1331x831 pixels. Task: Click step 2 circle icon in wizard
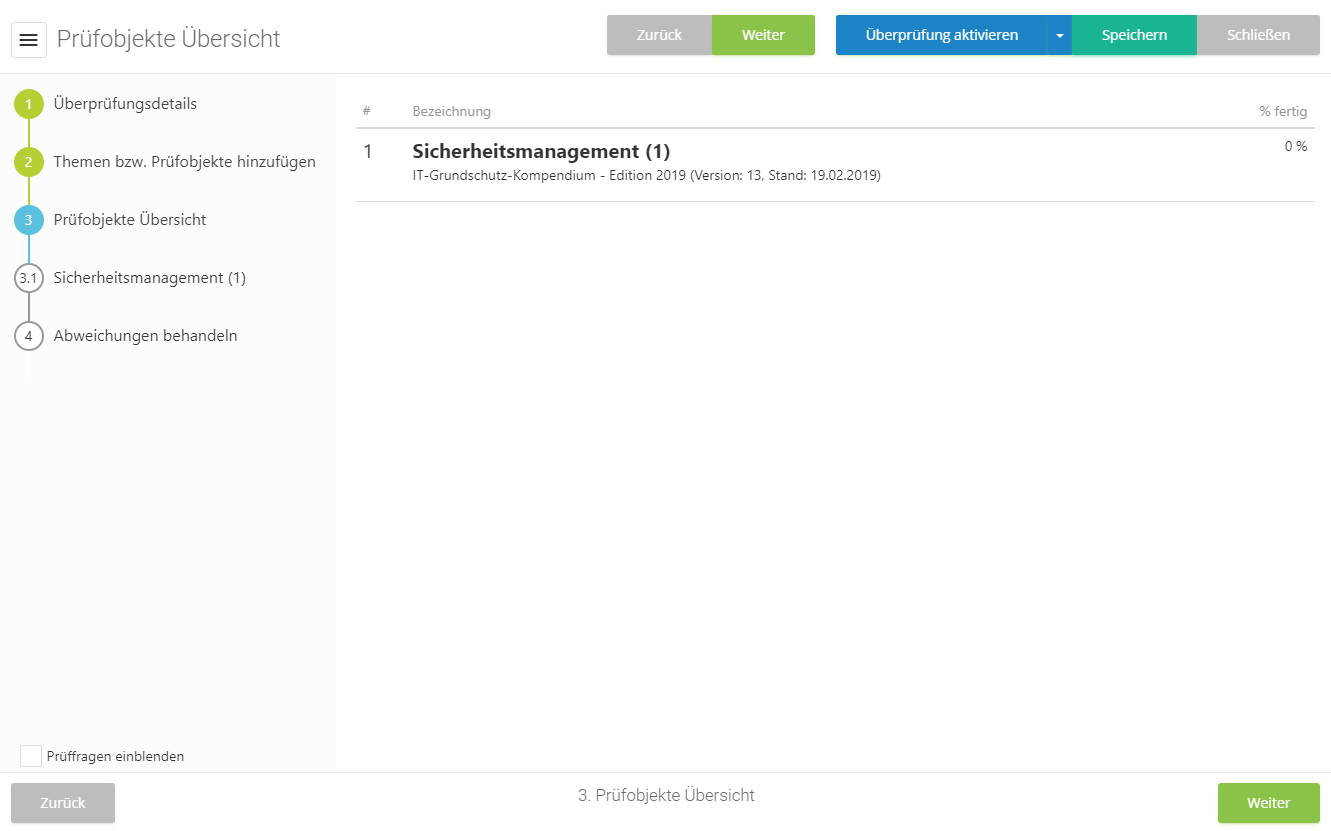click(29, 162)
